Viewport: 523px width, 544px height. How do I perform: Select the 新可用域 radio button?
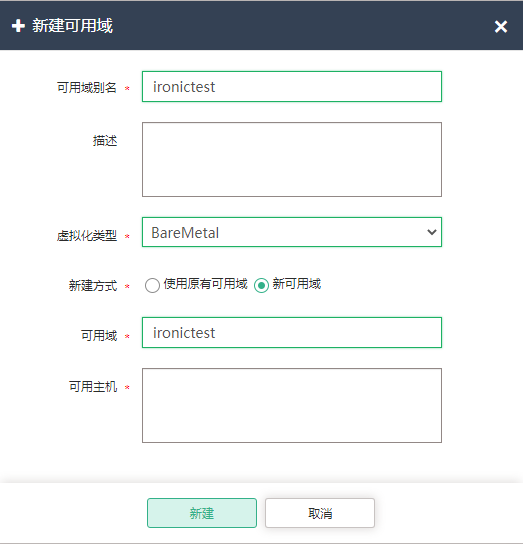(x=261, y=285)
